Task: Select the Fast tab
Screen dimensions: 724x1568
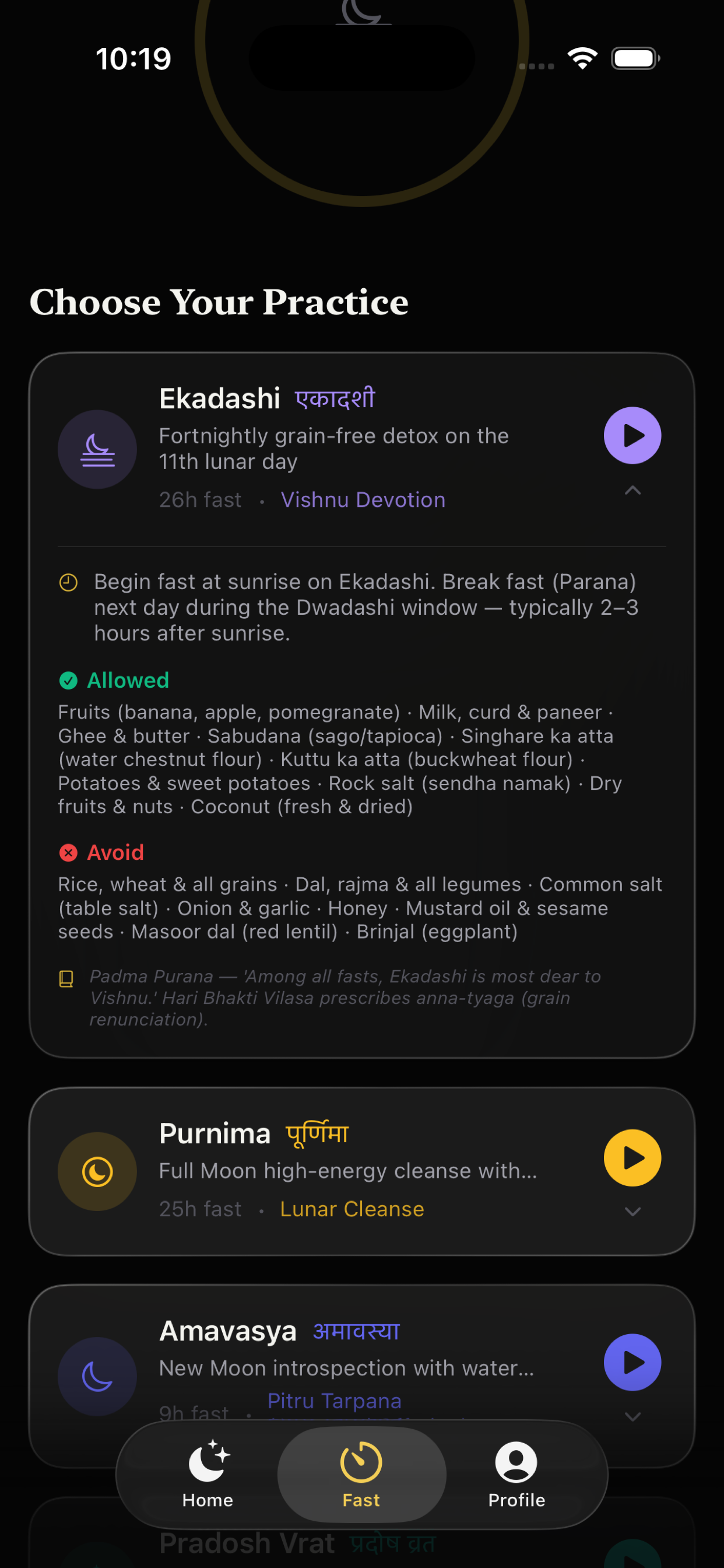Action: coord(361,1474)
